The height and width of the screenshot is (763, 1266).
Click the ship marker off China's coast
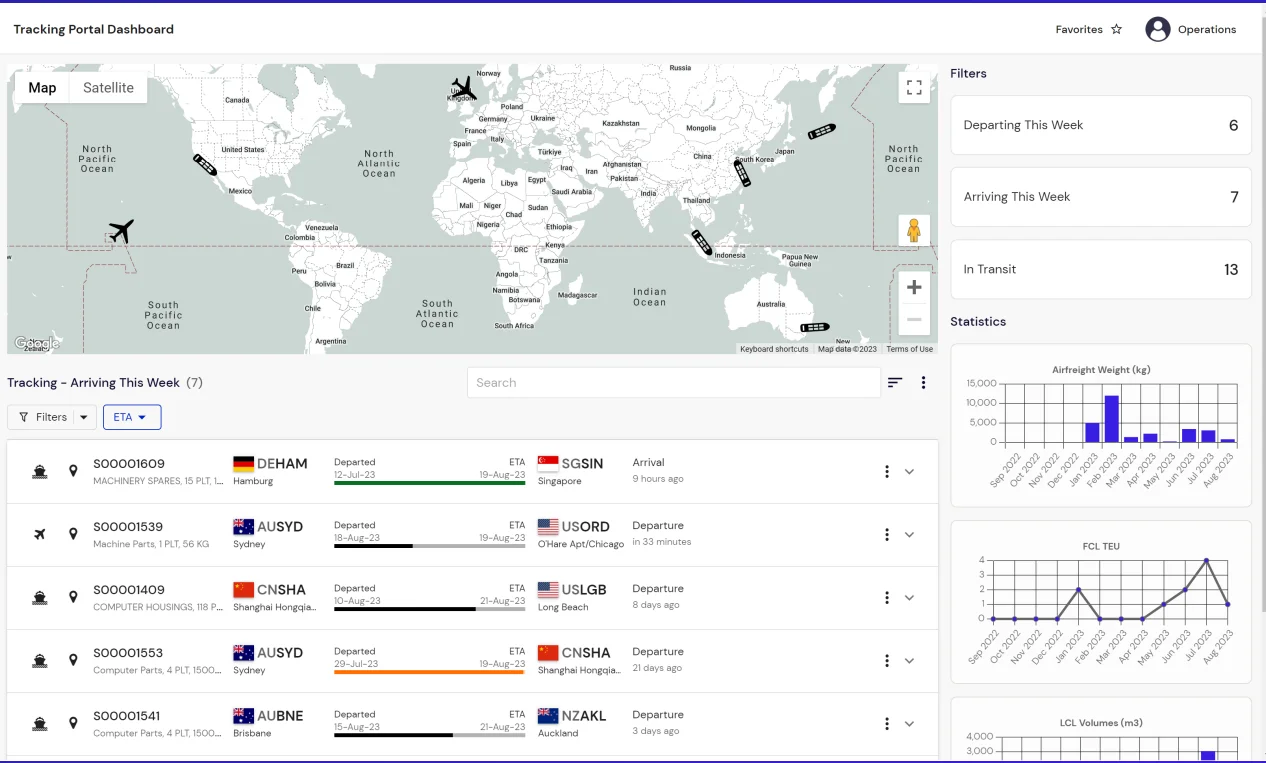click(x=741, y=172)
